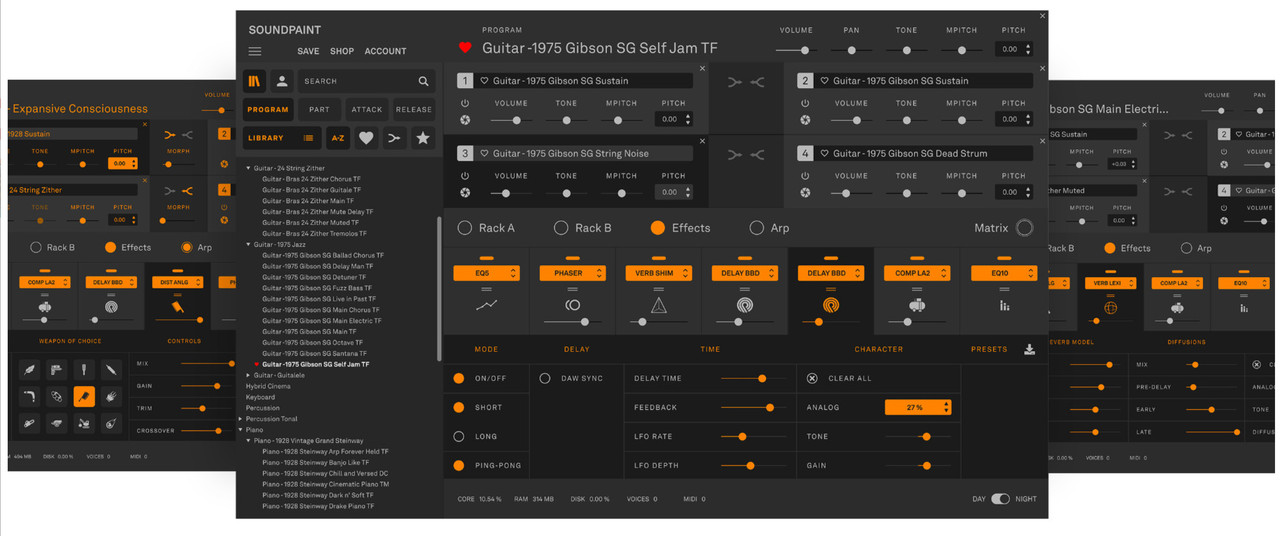Pick the selected orange weapon icon in left window
The height and width of the screenshot is (536, 1280).
coord(84,396)
